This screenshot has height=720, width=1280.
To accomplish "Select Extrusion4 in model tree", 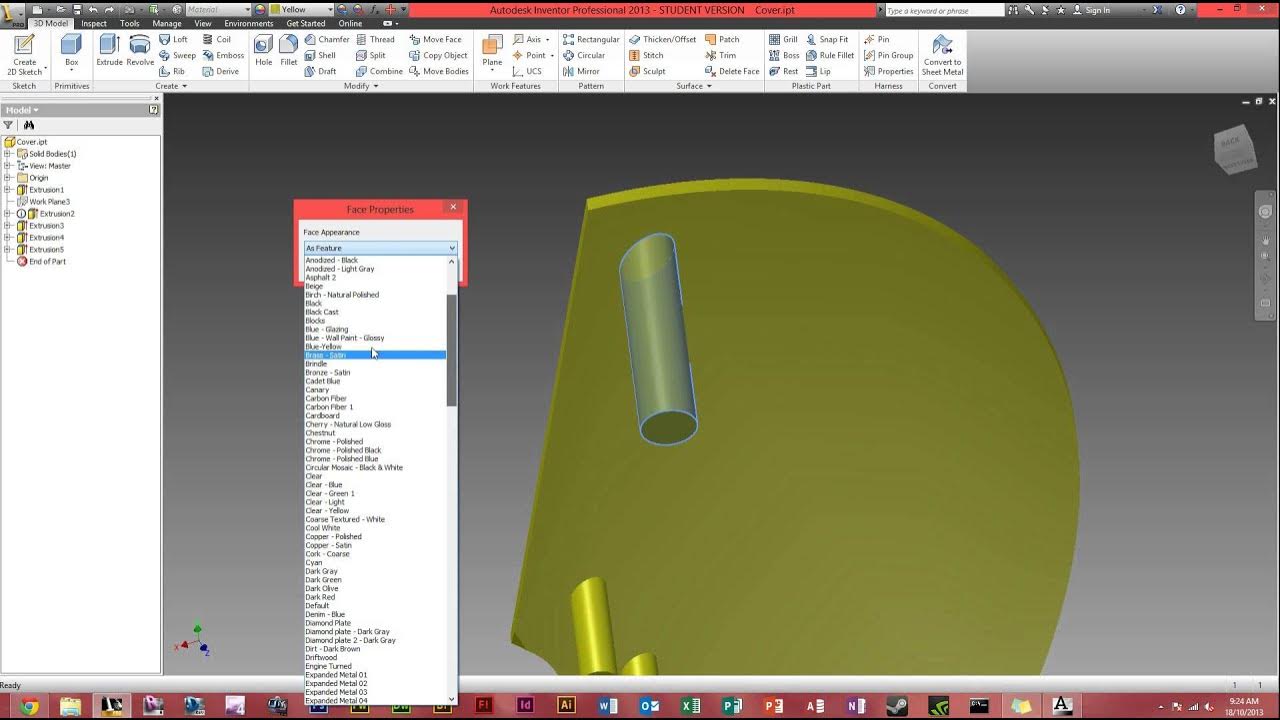I will [x=46, y=238].
